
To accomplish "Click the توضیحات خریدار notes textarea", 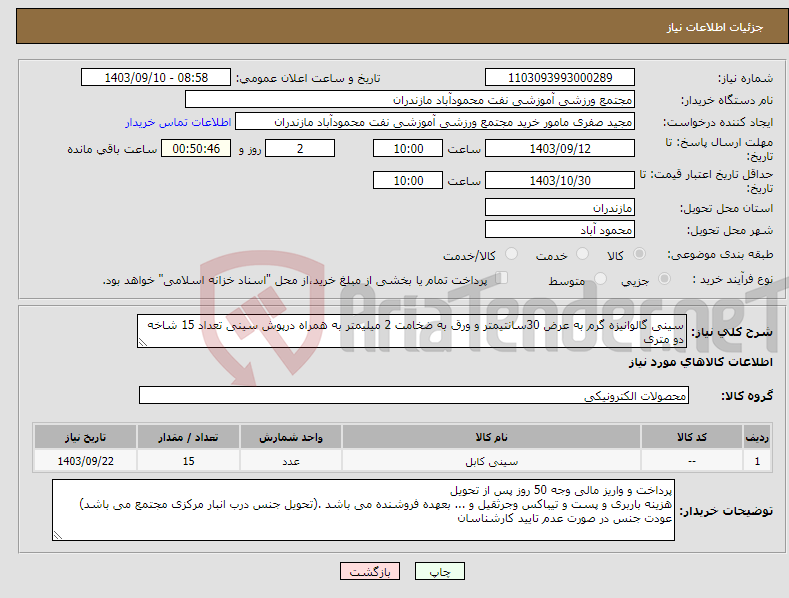I will tap(363, 510).
